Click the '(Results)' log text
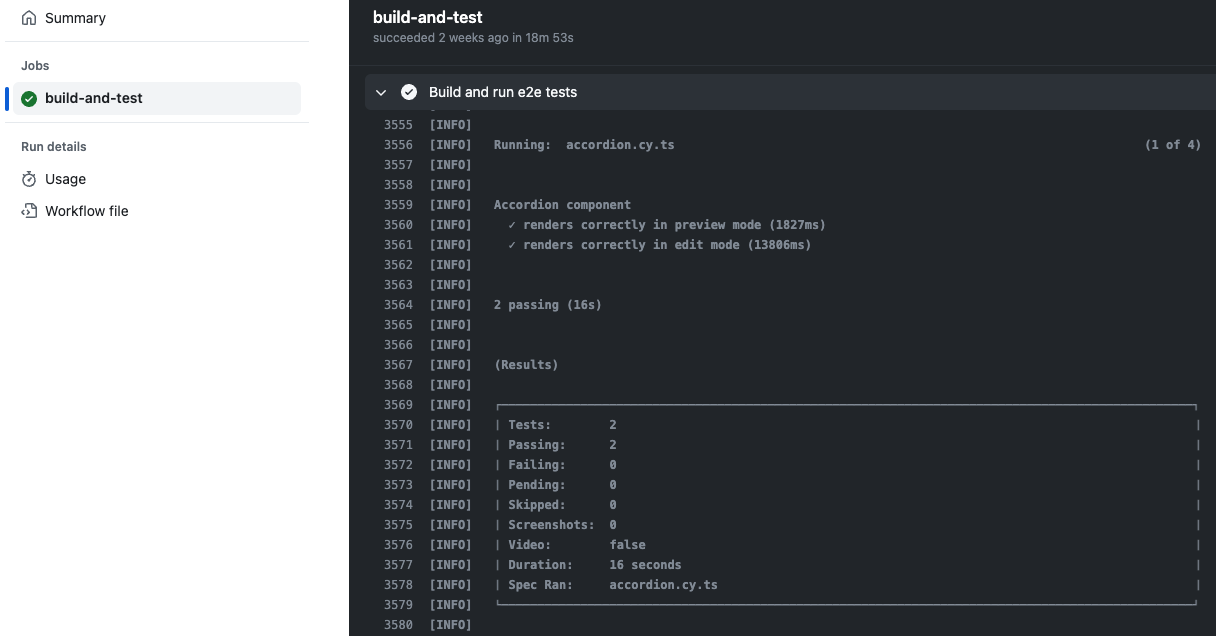The height and width of the screenshot is (636, 1216). coord(526,365)
